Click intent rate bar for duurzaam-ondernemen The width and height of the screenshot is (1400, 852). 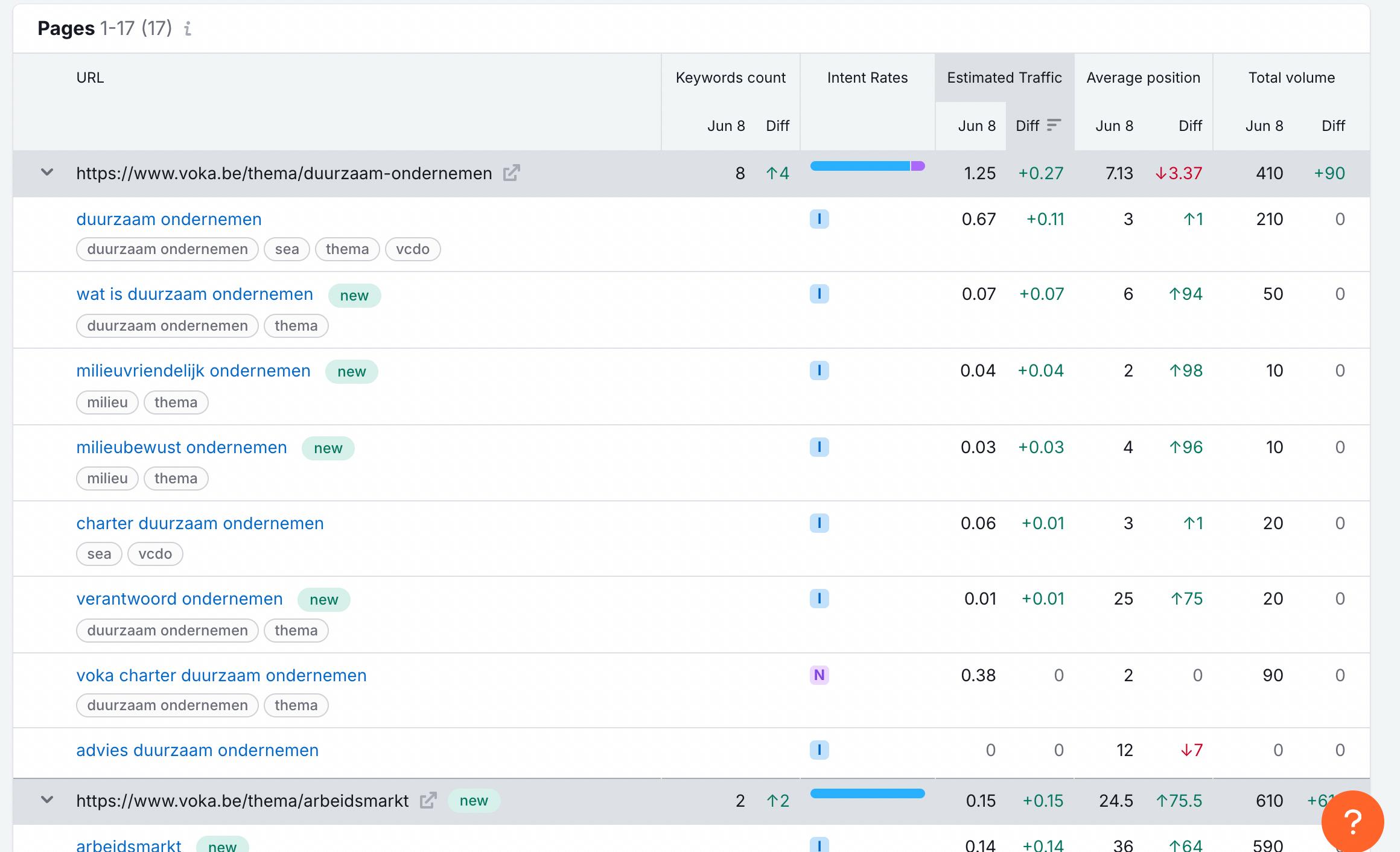point(867,166)
